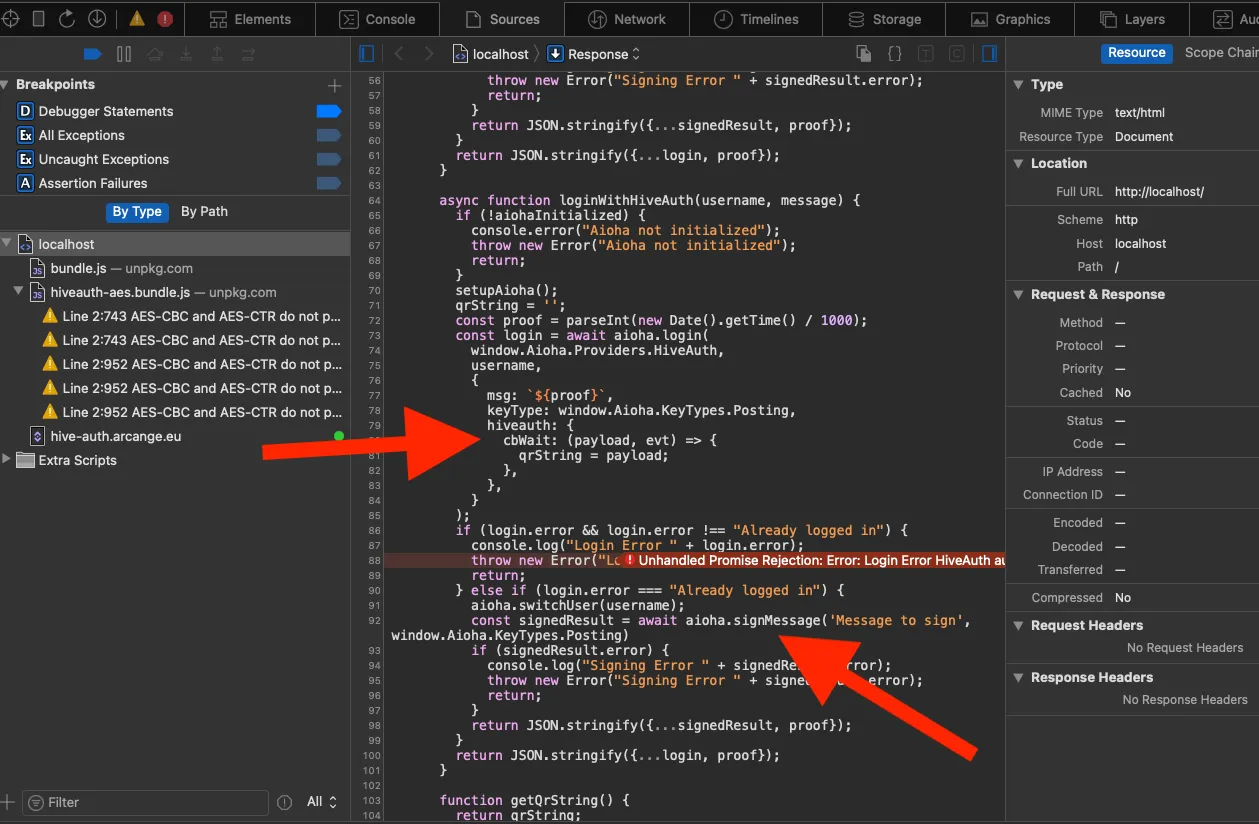The width and height of the screenshot is (1259, 824).
Task: Toggle the Uncaught Exceptions breakpoint marker
Action: (329, 159)
